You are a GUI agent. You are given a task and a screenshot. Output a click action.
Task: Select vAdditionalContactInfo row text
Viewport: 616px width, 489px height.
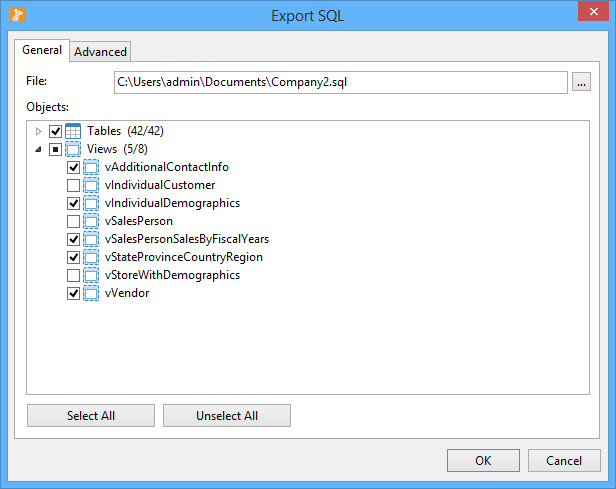[x=167, y=167]
